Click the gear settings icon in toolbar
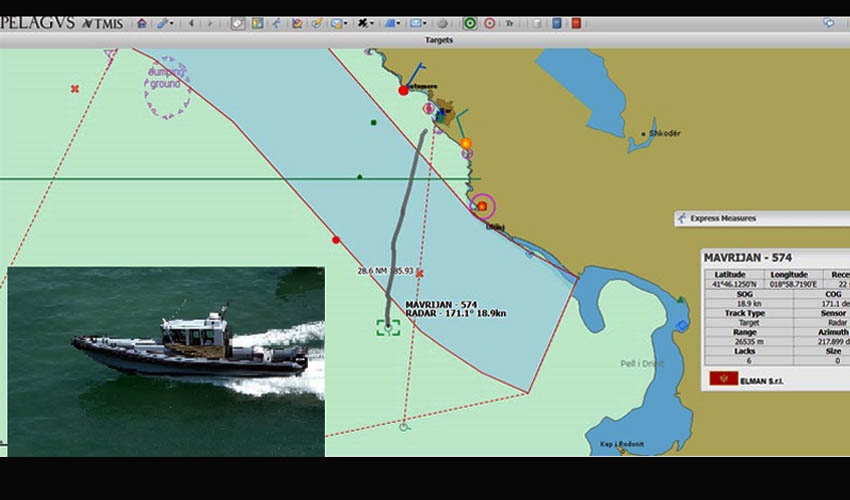 [443, 23]
